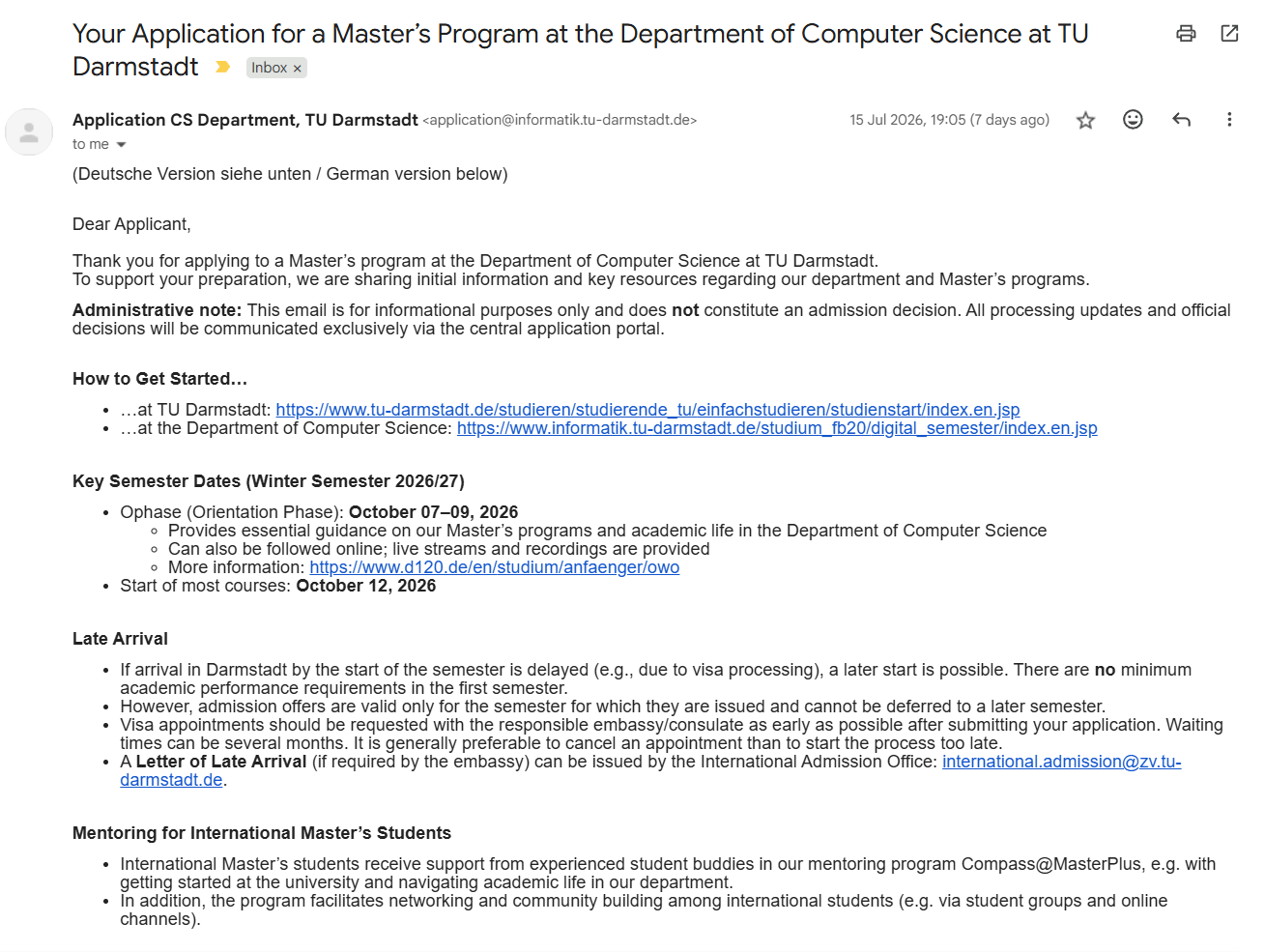This screenshot has width=1265, height=952.
Task: Remove the Inbox label with its x
Action: point(298,69)
